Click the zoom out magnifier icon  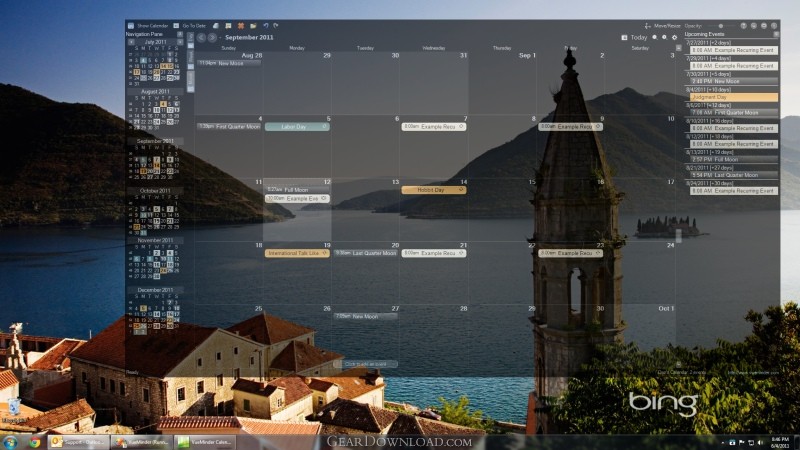[655, 37]
